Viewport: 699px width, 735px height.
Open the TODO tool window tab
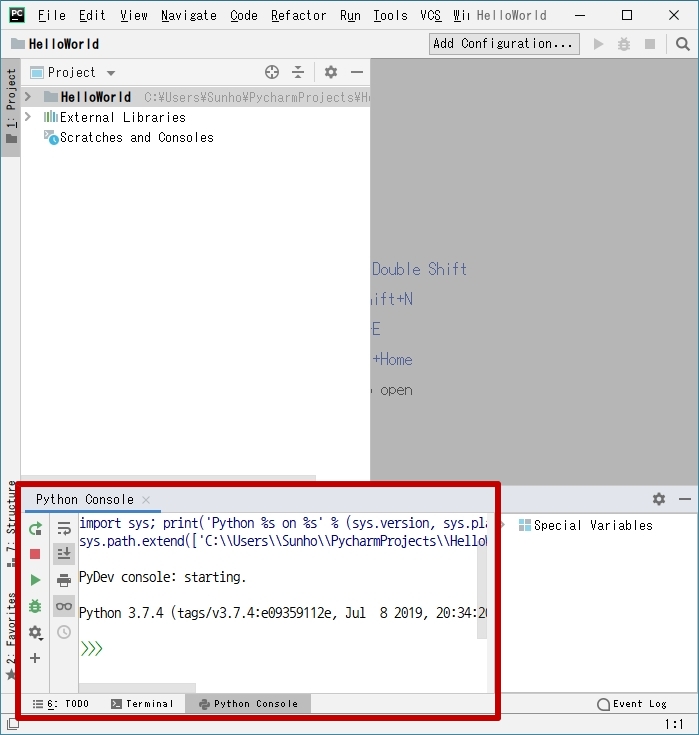pyautogui.click(x=61, y=704)
